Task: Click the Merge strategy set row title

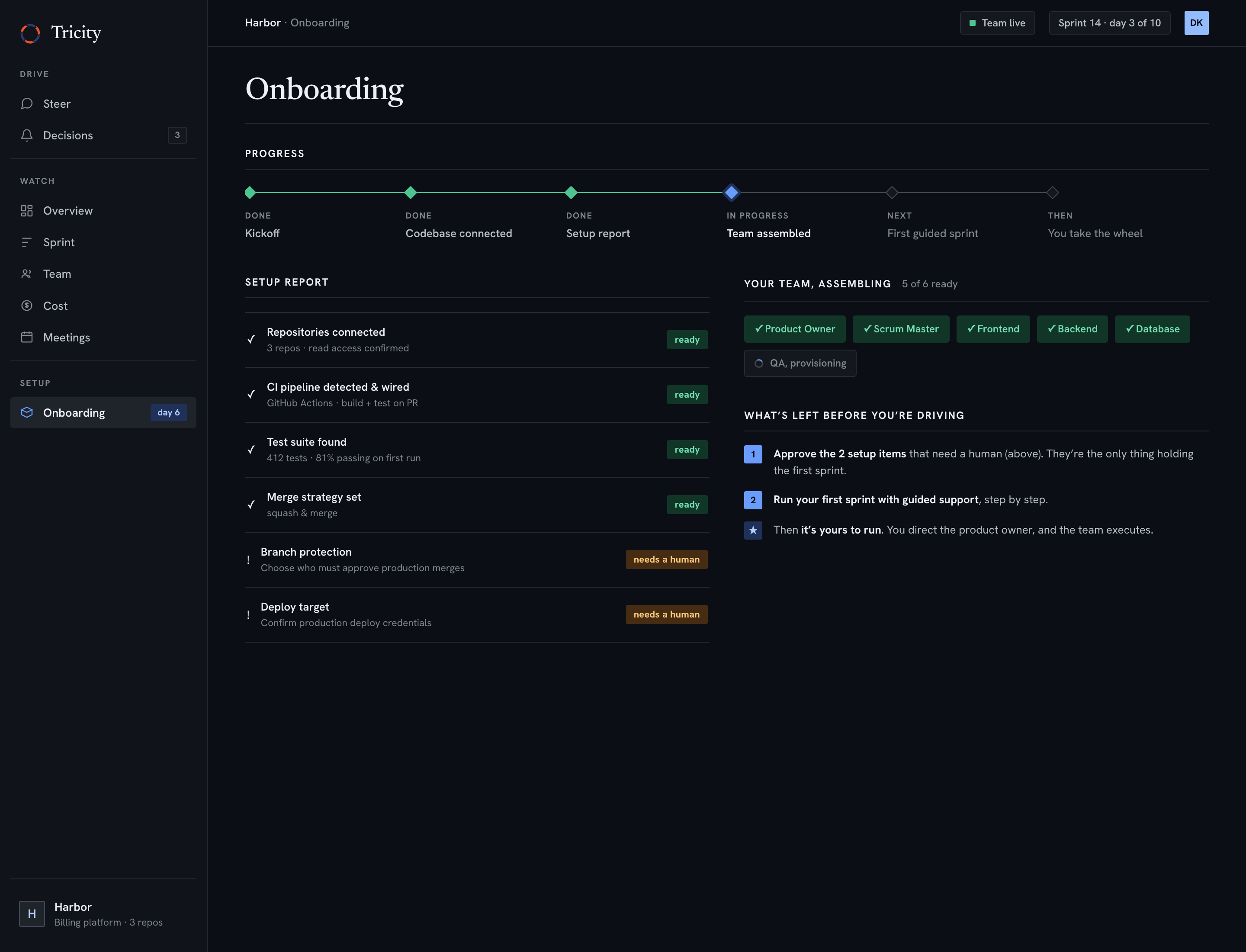Action: tap(314, 497)
